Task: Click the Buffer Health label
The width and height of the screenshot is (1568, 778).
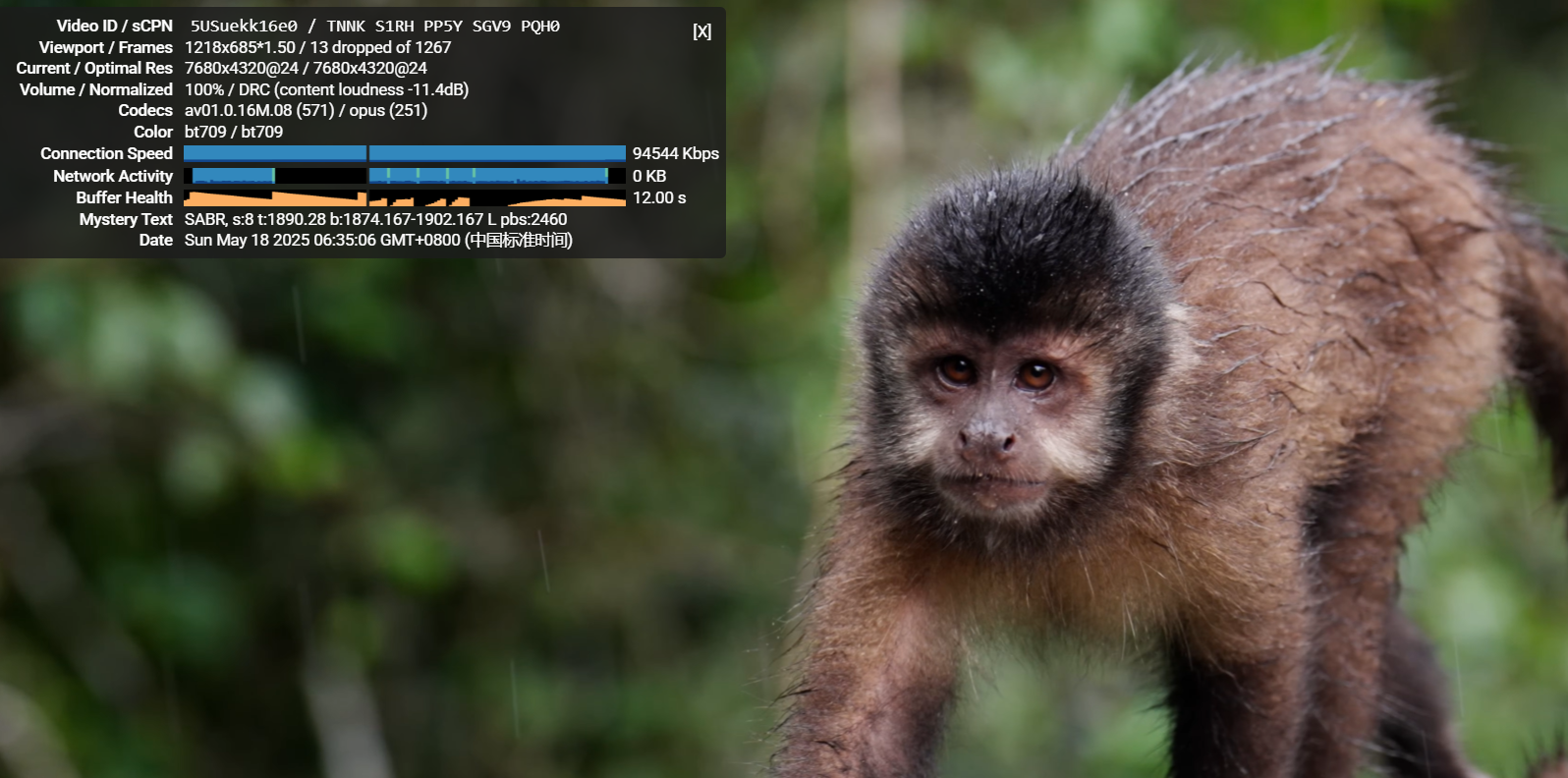Action: coord(124,197)
